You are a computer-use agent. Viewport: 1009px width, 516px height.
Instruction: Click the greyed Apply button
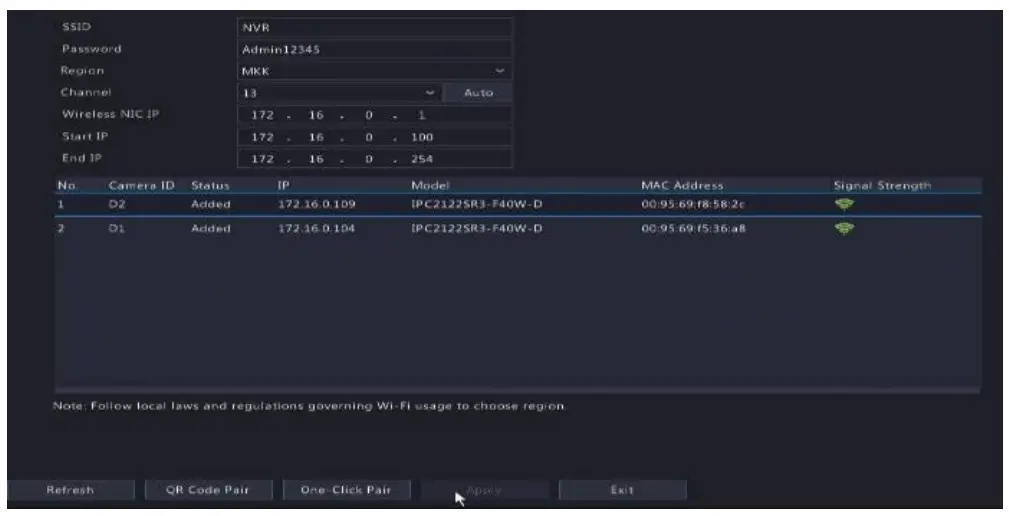[x=484, y=490]
